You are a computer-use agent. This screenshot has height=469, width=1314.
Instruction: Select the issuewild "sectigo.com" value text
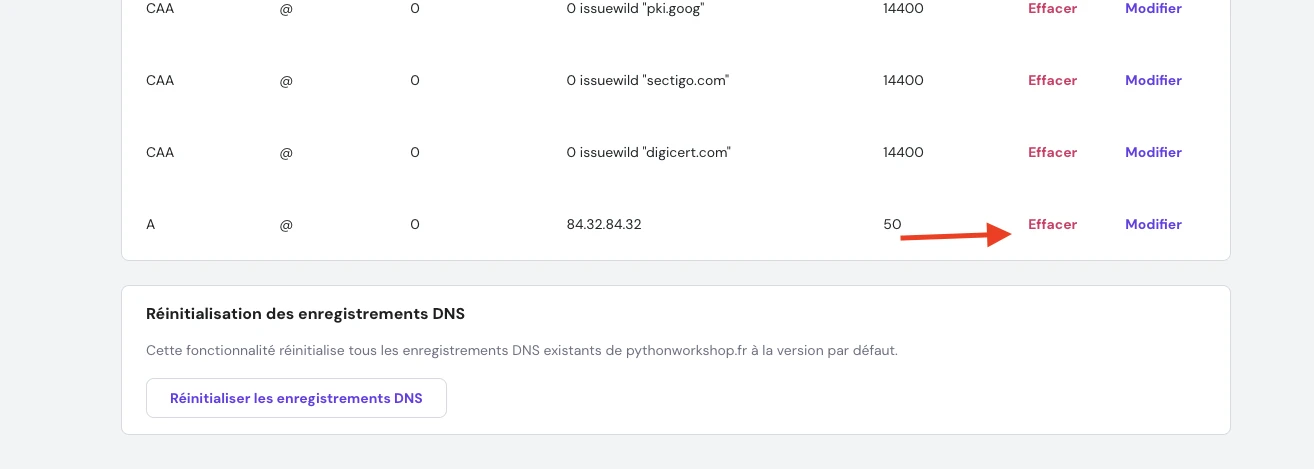[647, 80]
